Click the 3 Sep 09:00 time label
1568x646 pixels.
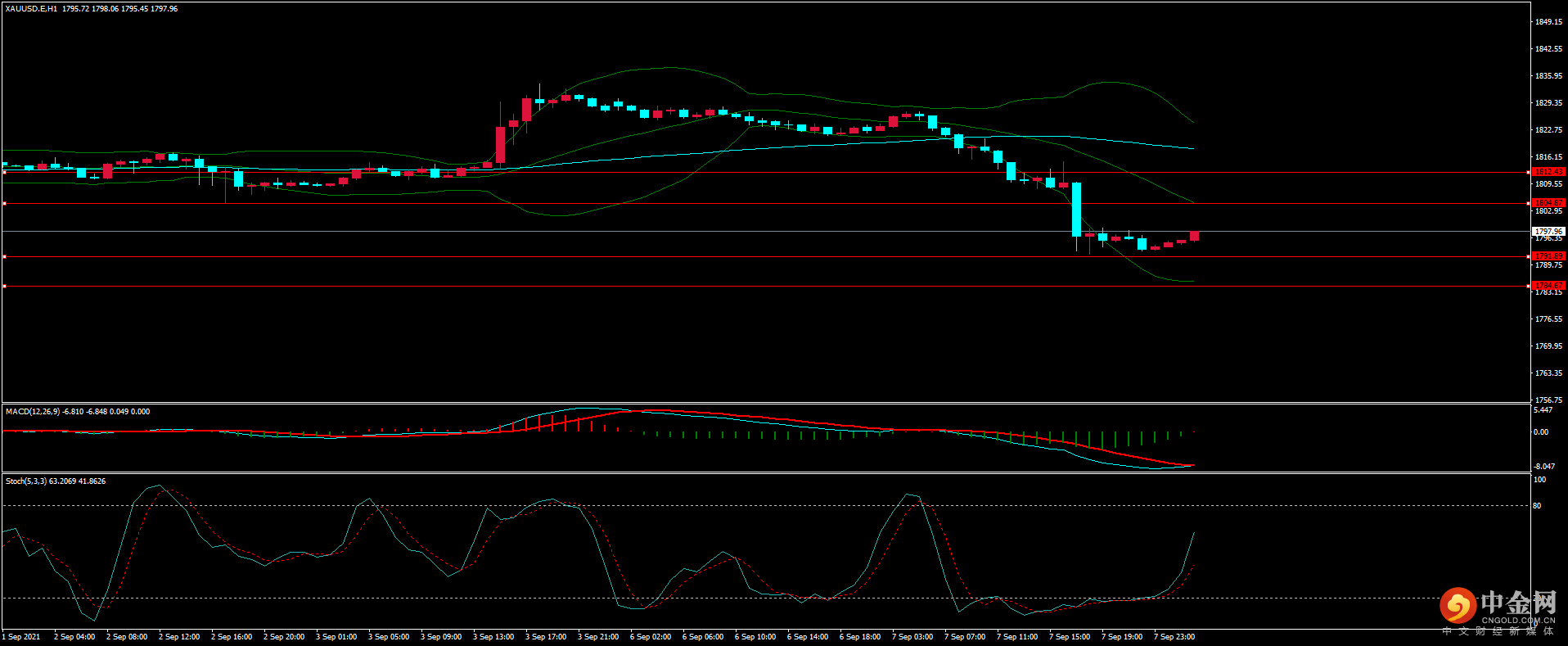[x=441, y=637]
